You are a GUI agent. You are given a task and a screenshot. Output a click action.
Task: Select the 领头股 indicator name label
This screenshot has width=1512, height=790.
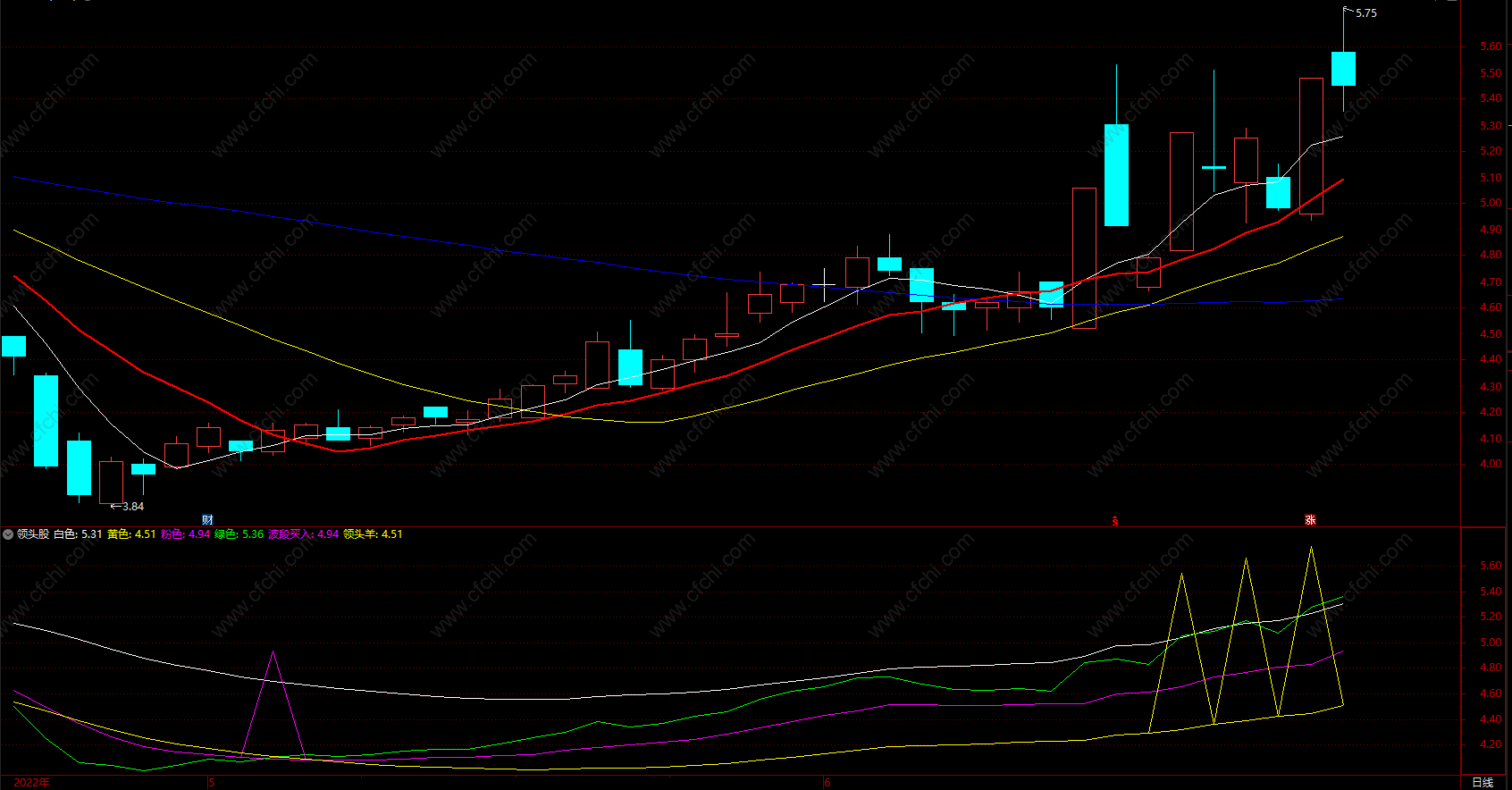click(x=33, y=534)
